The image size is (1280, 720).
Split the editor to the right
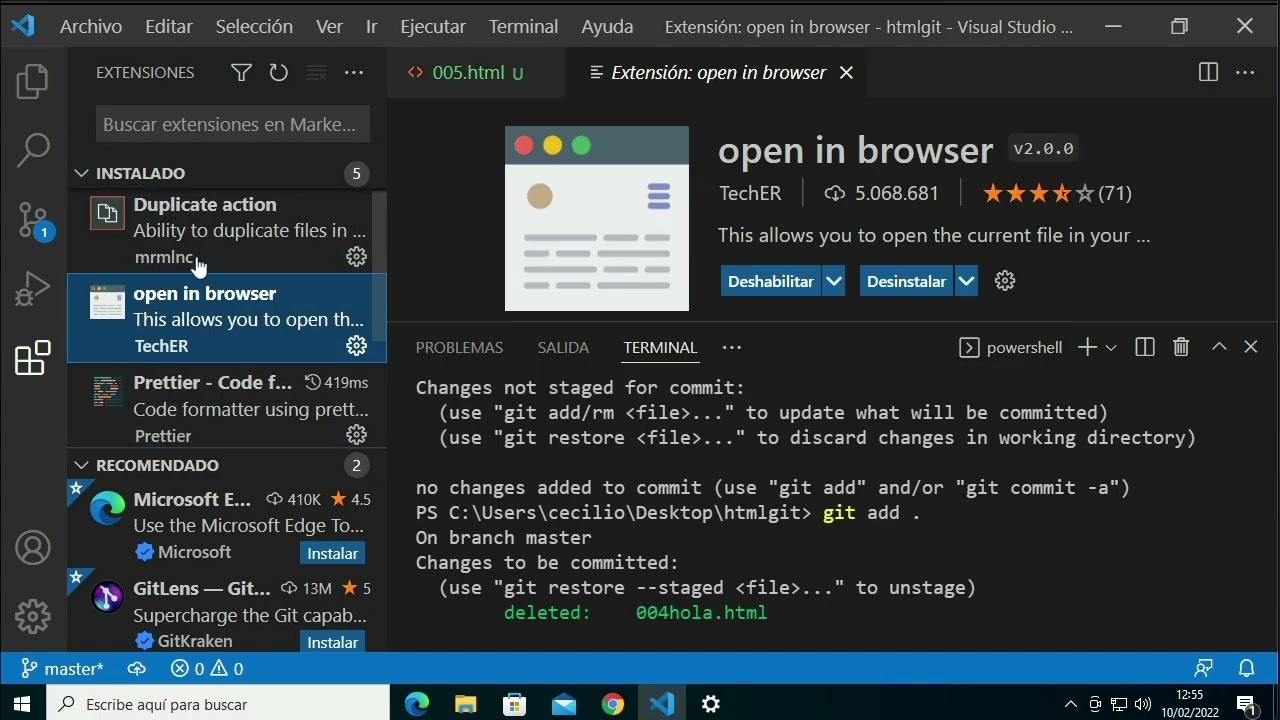tap(1208, 72)
